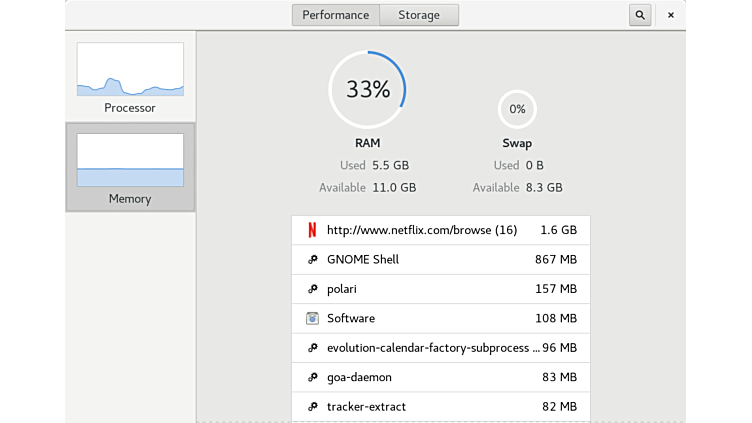Screen dimensions: 752x423
Task: Select the polari 157 MB row
Action: point(440,289)
